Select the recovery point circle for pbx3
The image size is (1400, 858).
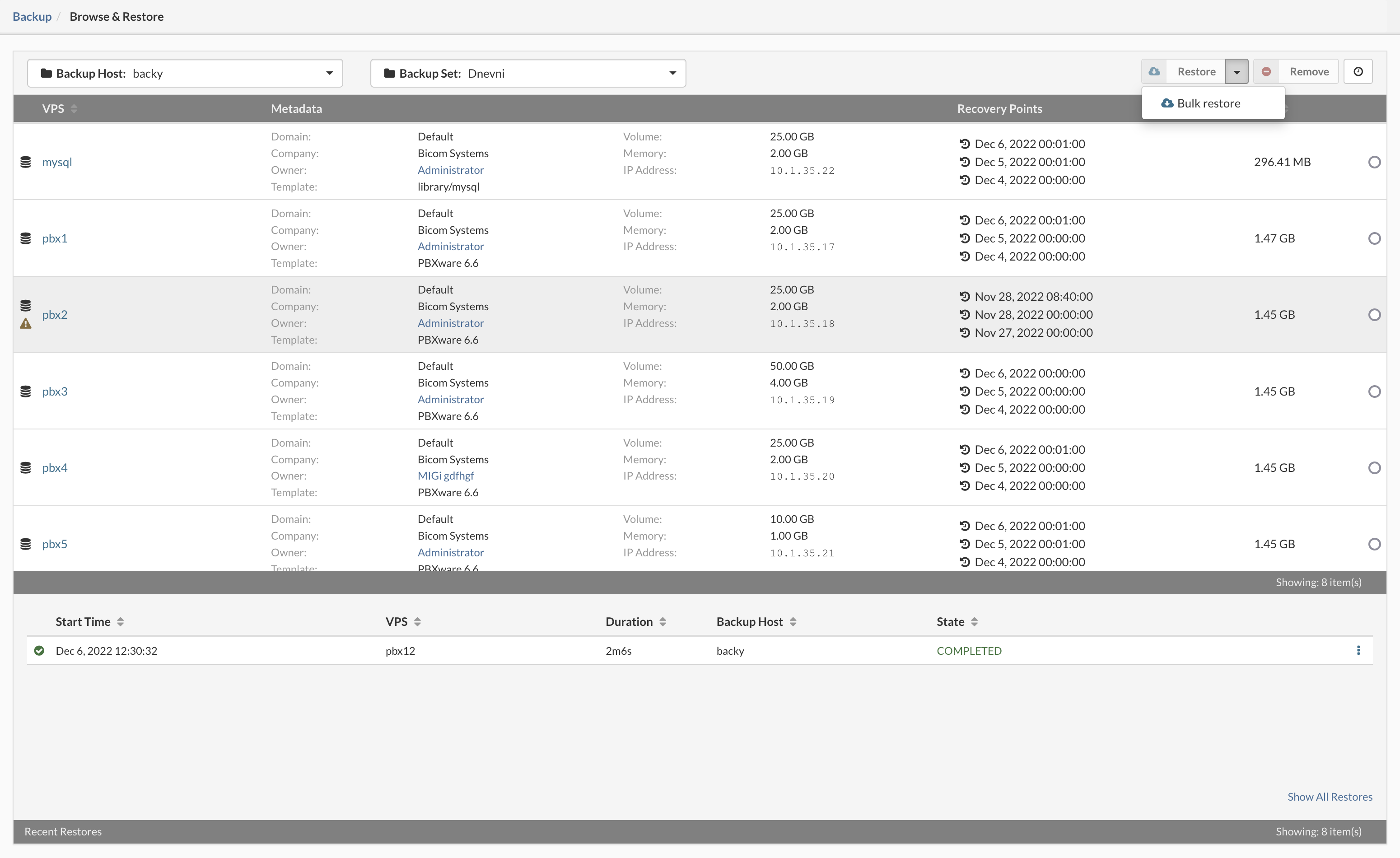[x=1374, y=391]
